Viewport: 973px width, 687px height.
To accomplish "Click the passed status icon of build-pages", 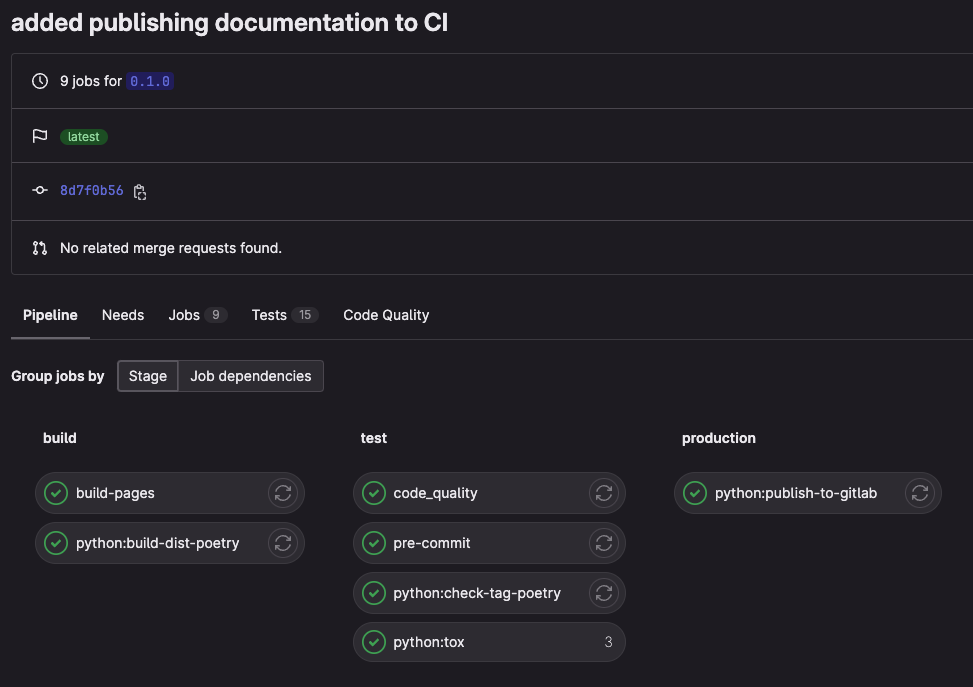I will tap(56, 493).
